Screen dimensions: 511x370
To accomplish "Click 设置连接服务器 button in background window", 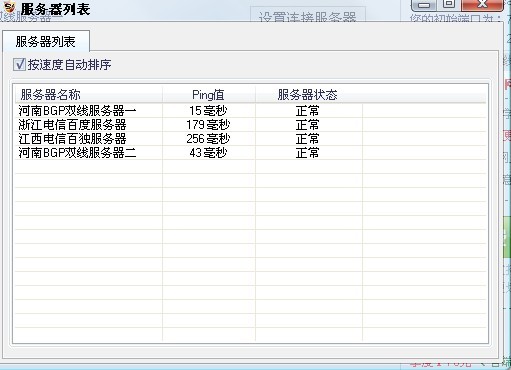I will [307, 15].
